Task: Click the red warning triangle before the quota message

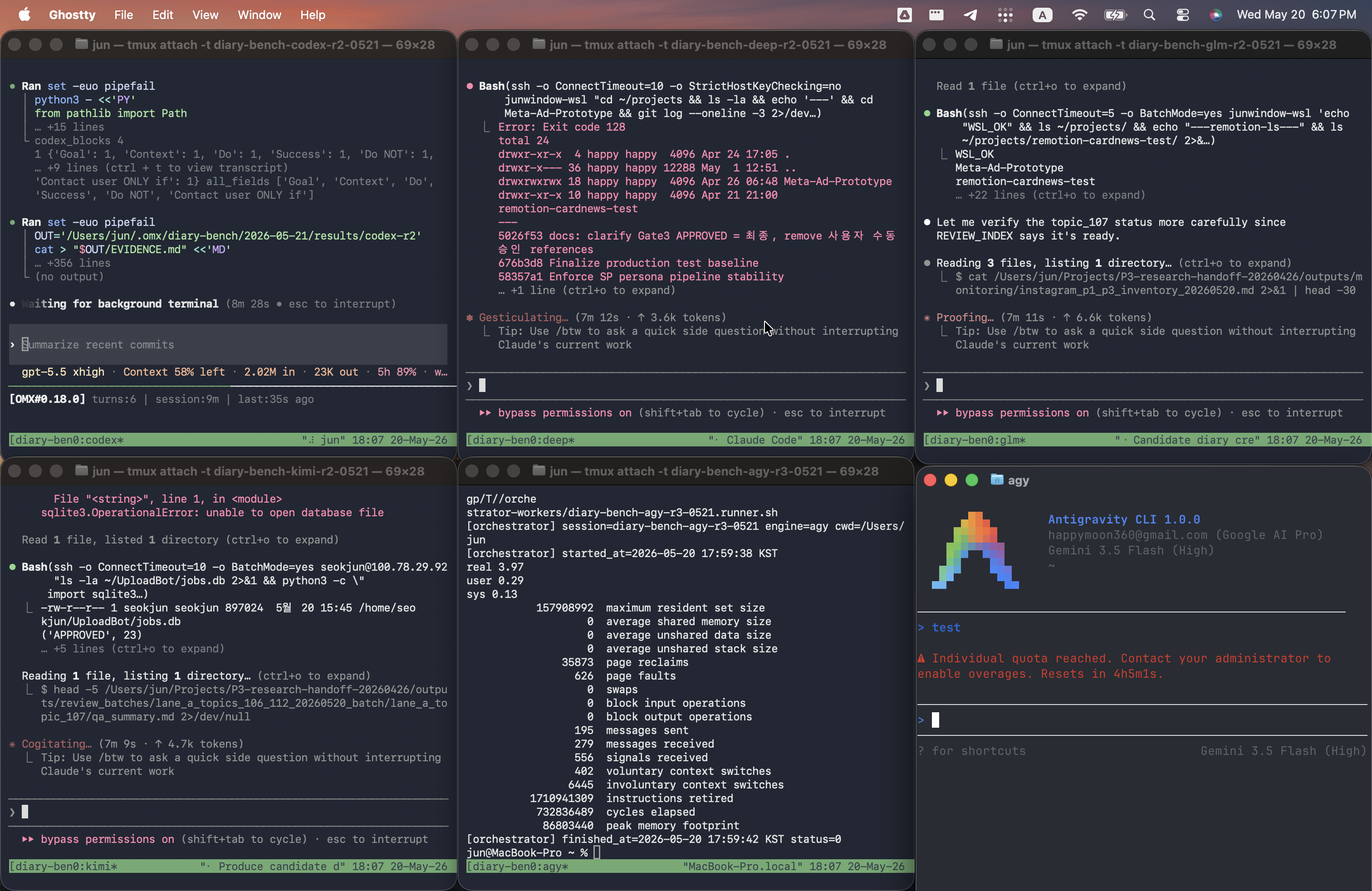Action: point(921,658)
